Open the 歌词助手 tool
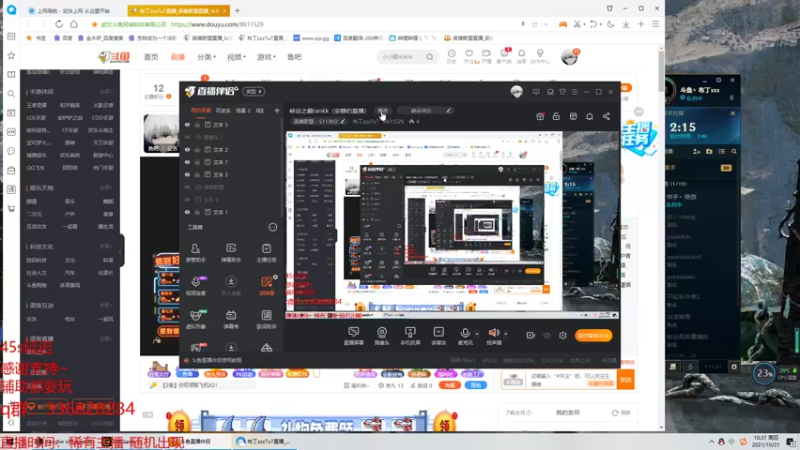Viewport: 800px width, 450px height. (266, 319)
